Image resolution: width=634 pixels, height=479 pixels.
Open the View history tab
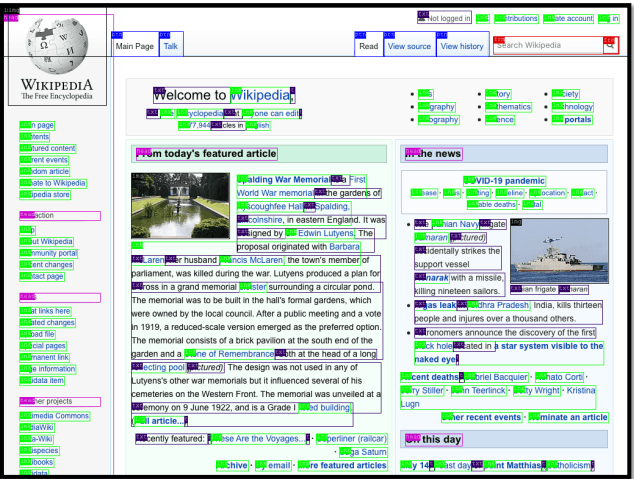(x=463, y=44)
